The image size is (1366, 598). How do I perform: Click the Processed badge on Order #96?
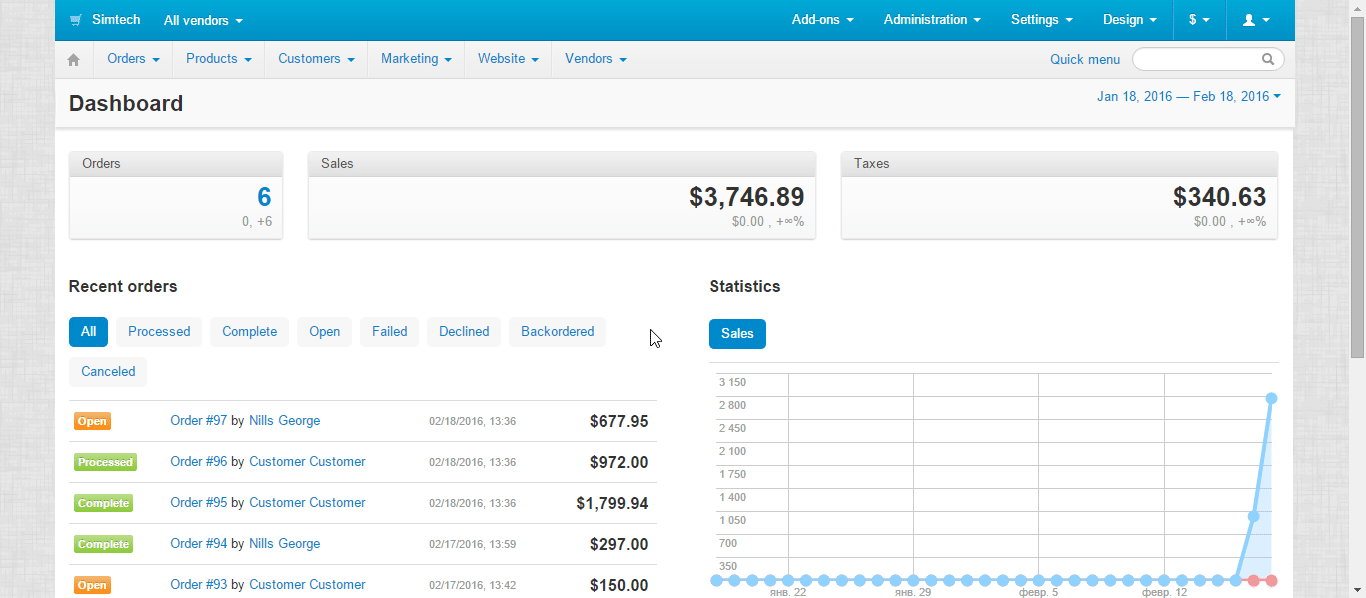coord(105,463)
